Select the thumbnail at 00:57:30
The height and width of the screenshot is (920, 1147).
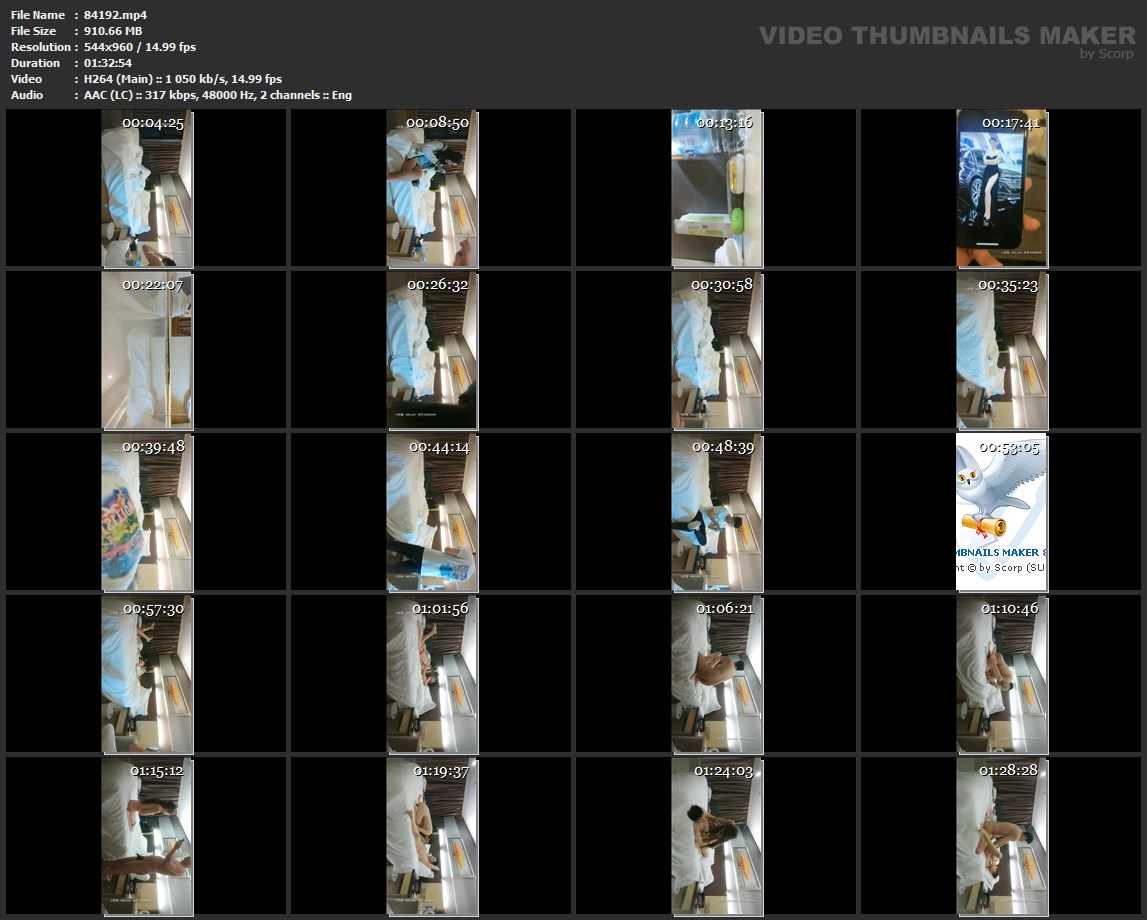tap(147, 674)
